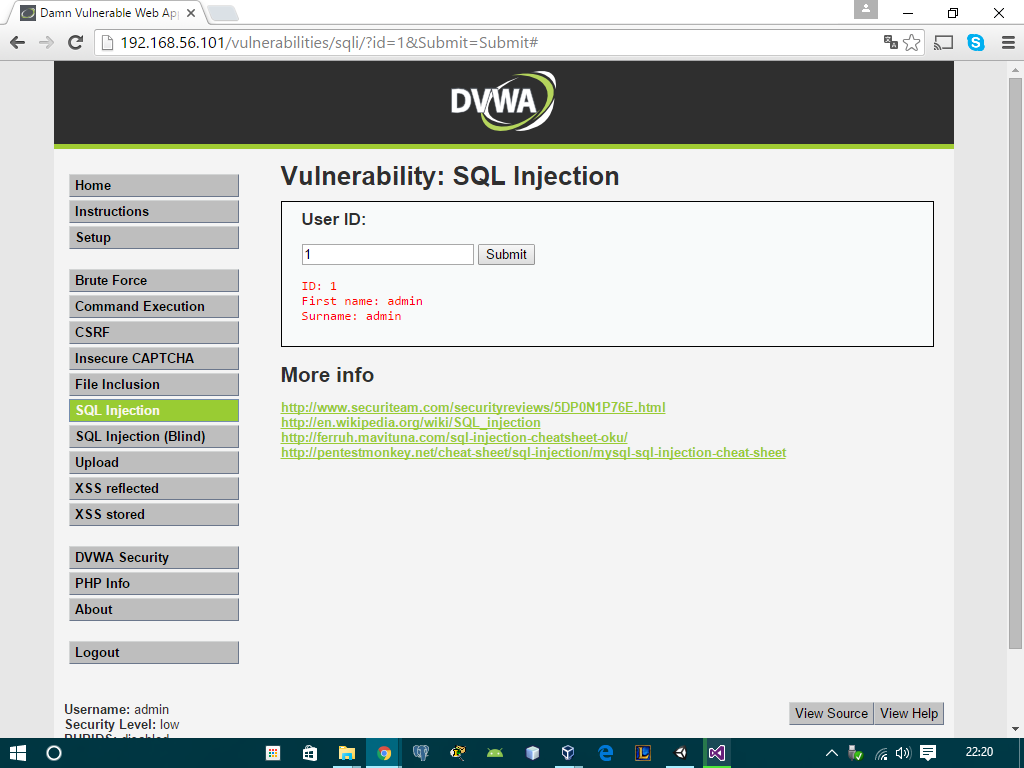
Task: Open the Chrome menu
Action: [1010, 43]
